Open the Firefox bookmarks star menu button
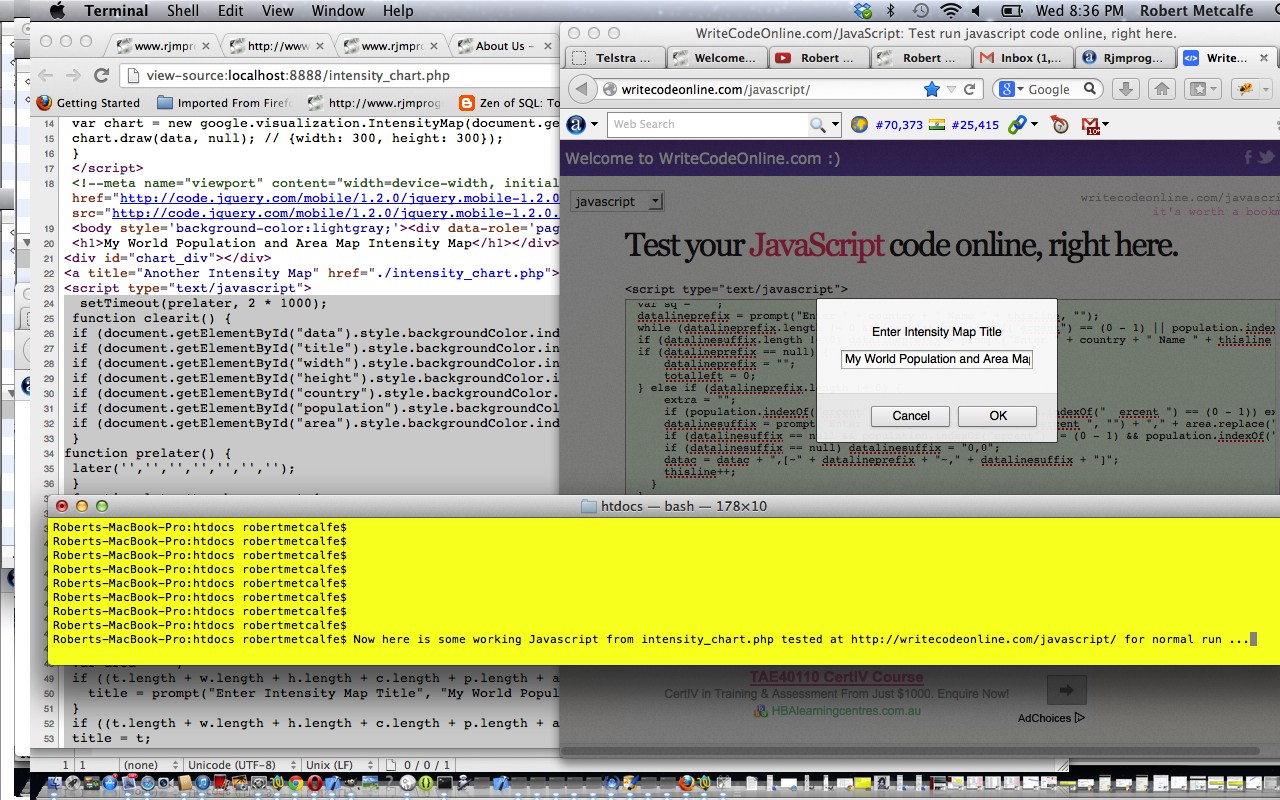The image size is (1280, 800). tap(1201, 89)
